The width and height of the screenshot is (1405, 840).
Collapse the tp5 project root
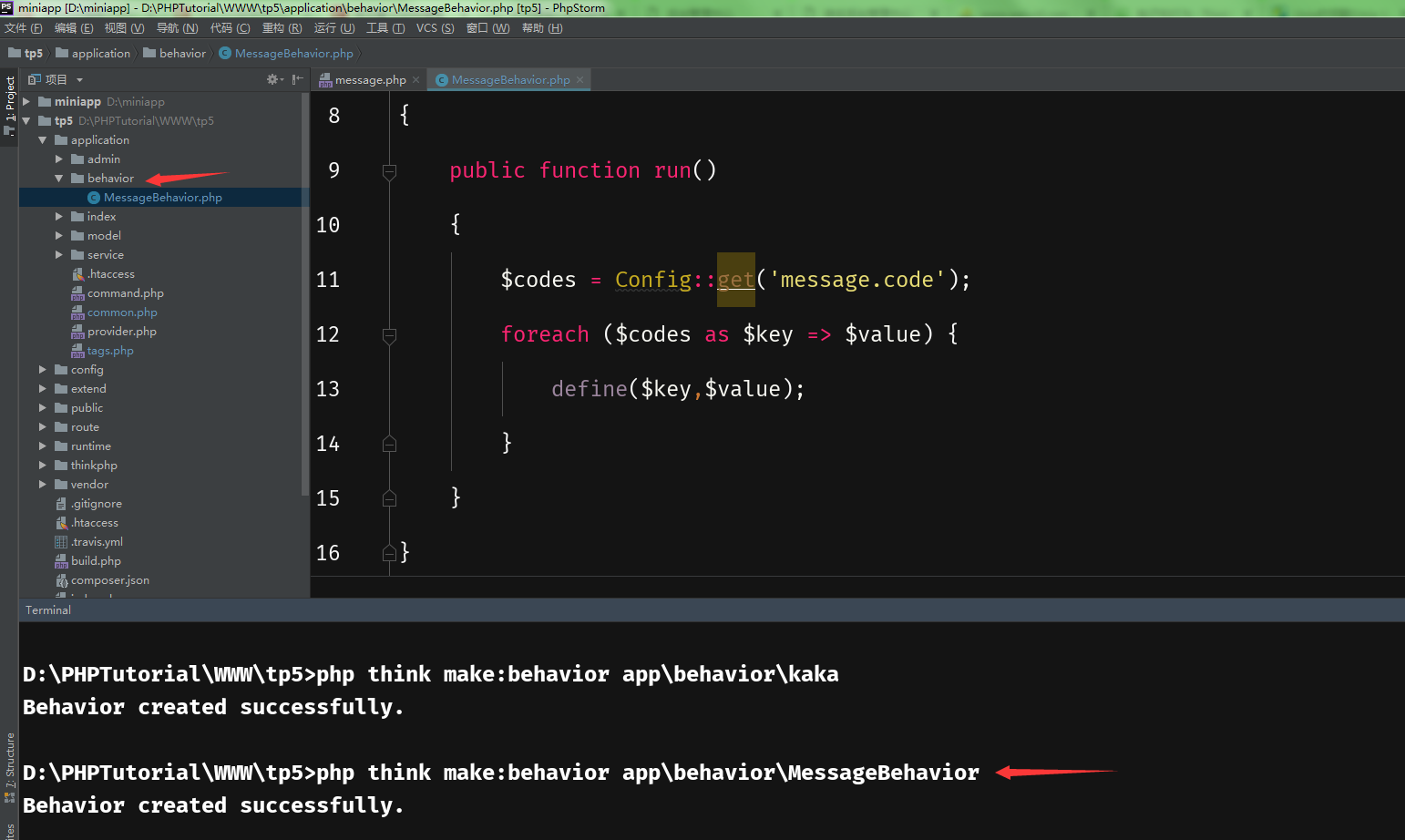pos(26,120)
